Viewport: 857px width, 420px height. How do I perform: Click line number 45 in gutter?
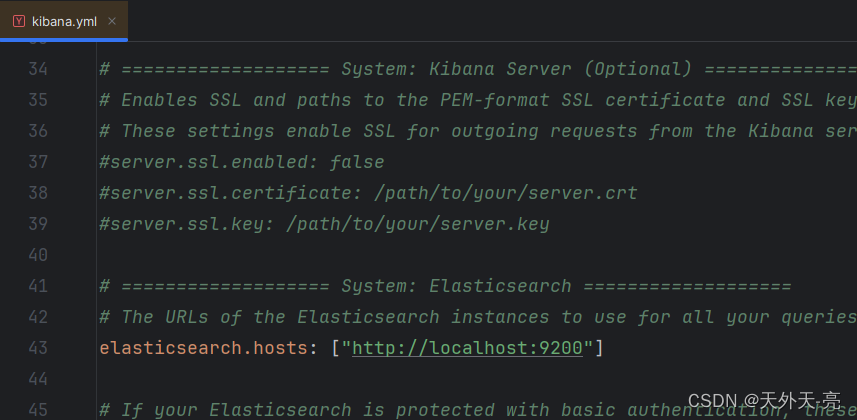point(38,409)
